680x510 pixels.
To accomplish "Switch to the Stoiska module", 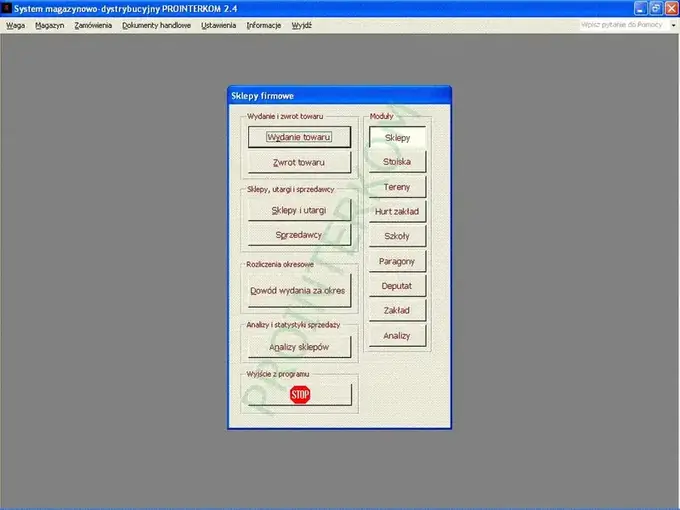I will pos(397,162).
